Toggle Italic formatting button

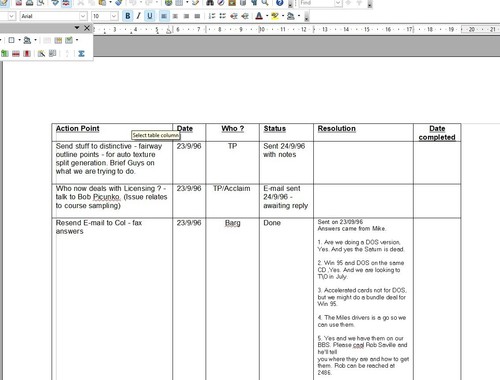coord(139,16)
